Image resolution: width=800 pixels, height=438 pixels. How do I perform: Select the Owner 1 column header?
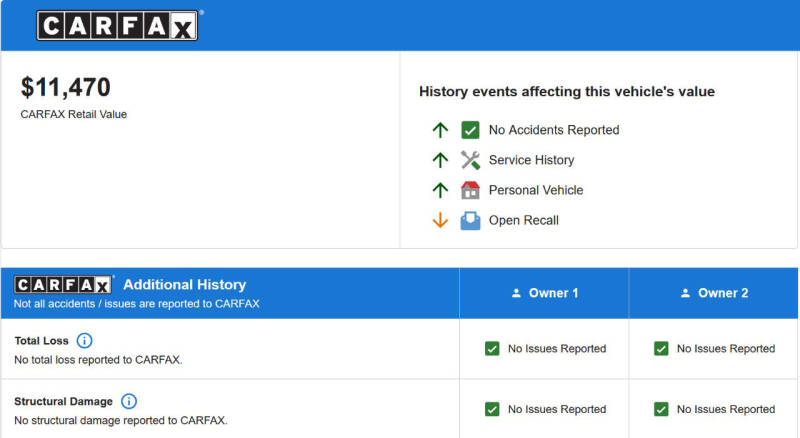click(x=544, y=293)
